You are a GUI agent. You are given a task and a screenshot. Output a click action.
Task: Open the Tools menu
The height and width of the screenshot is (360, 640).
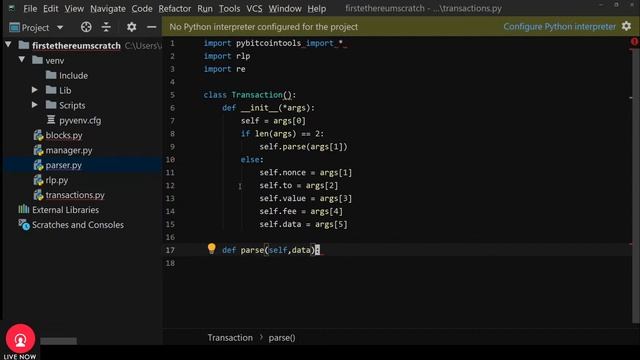[229, 9]
